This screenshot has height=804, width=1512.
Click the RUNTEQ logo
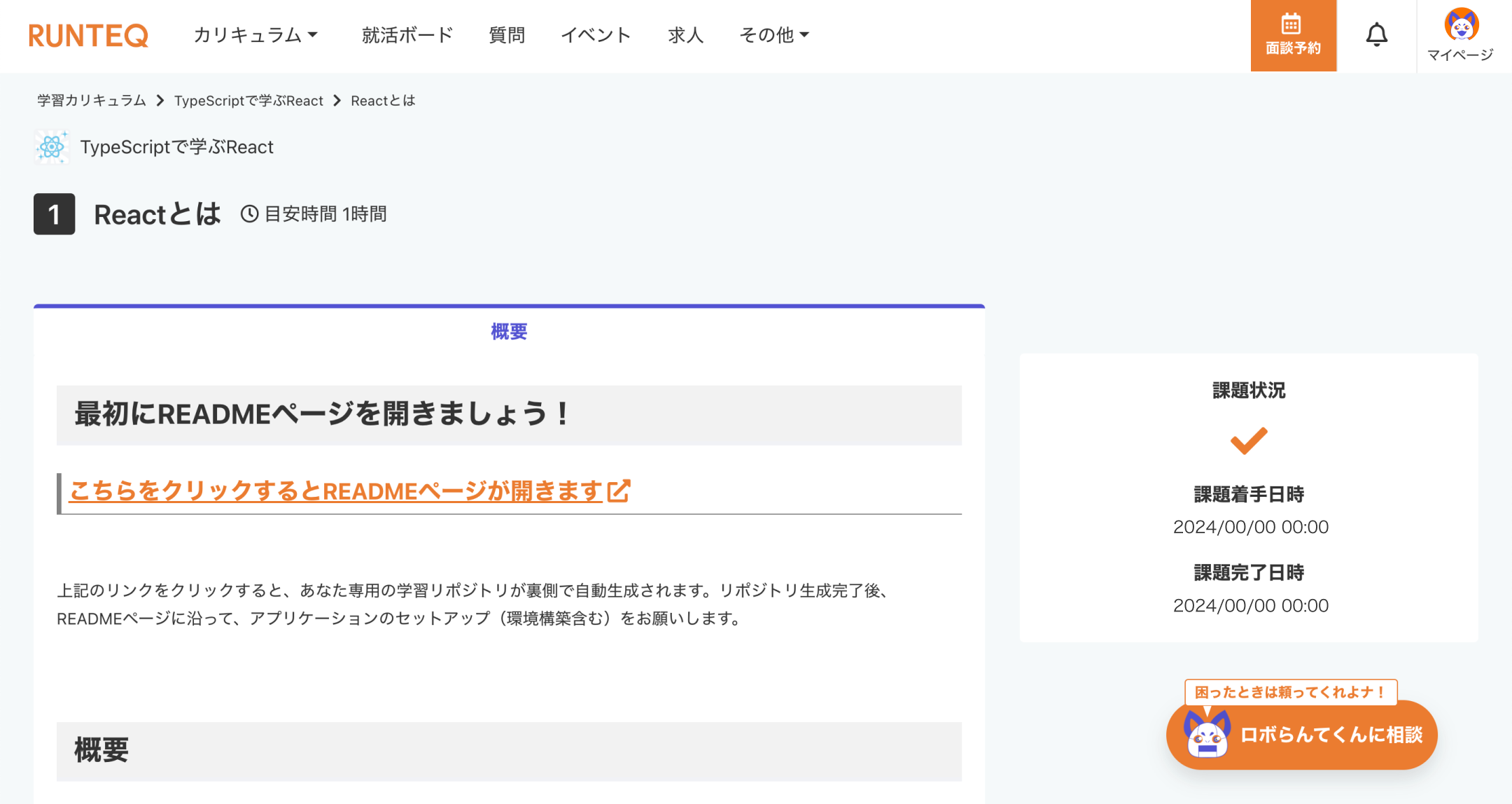coord(88,36)
